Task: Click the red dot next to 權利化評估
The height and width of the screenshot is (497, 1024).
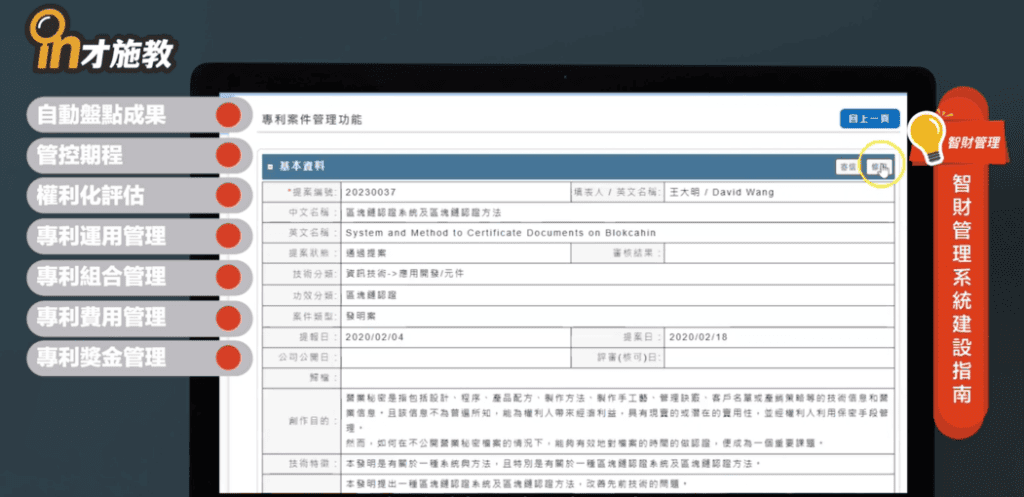Action: point(229,195)
